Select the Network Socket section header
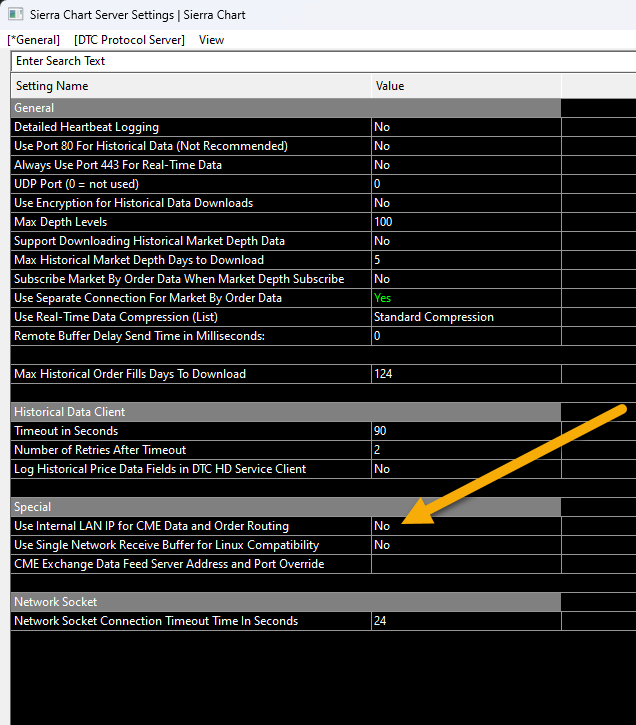 (286, 602)
